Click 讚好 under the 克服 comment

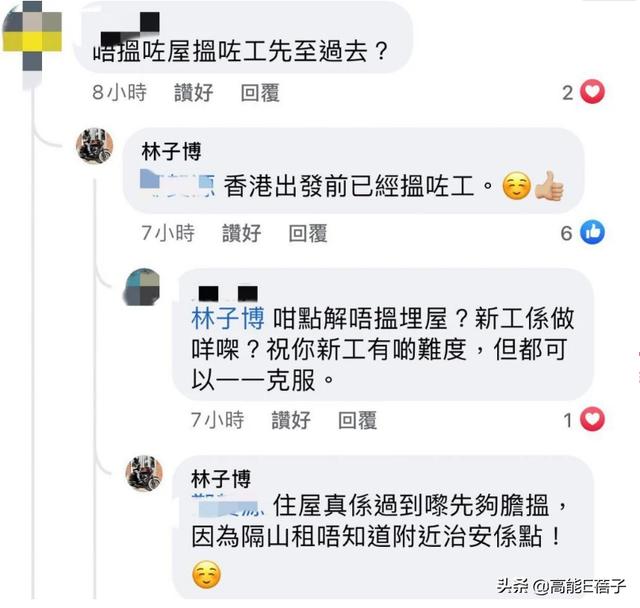291,420
